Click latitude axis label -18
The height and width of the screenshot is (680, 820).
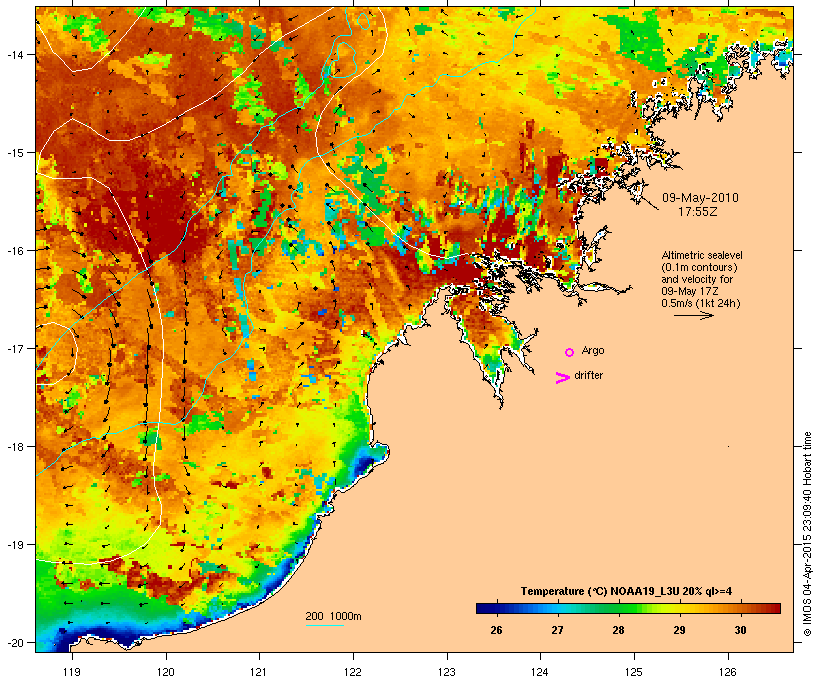[14, 446]
